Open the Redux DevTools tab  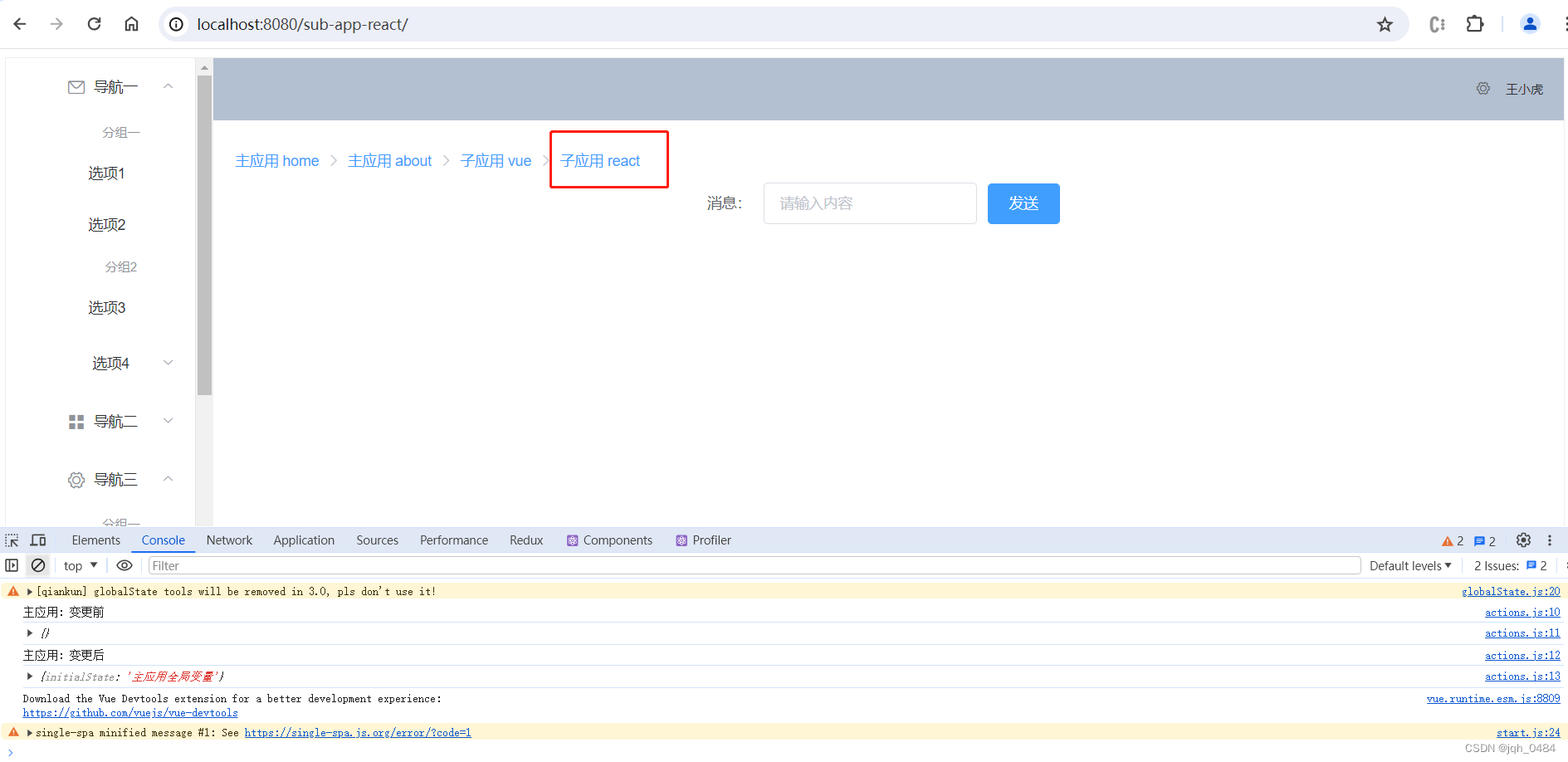click(526, 540)
